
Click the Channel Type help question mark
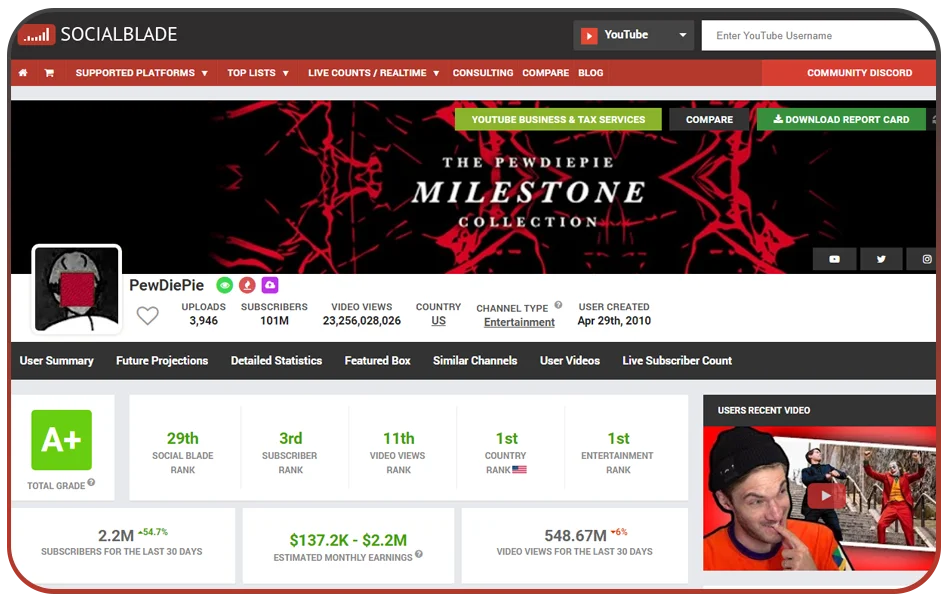(x=559, y=305)
